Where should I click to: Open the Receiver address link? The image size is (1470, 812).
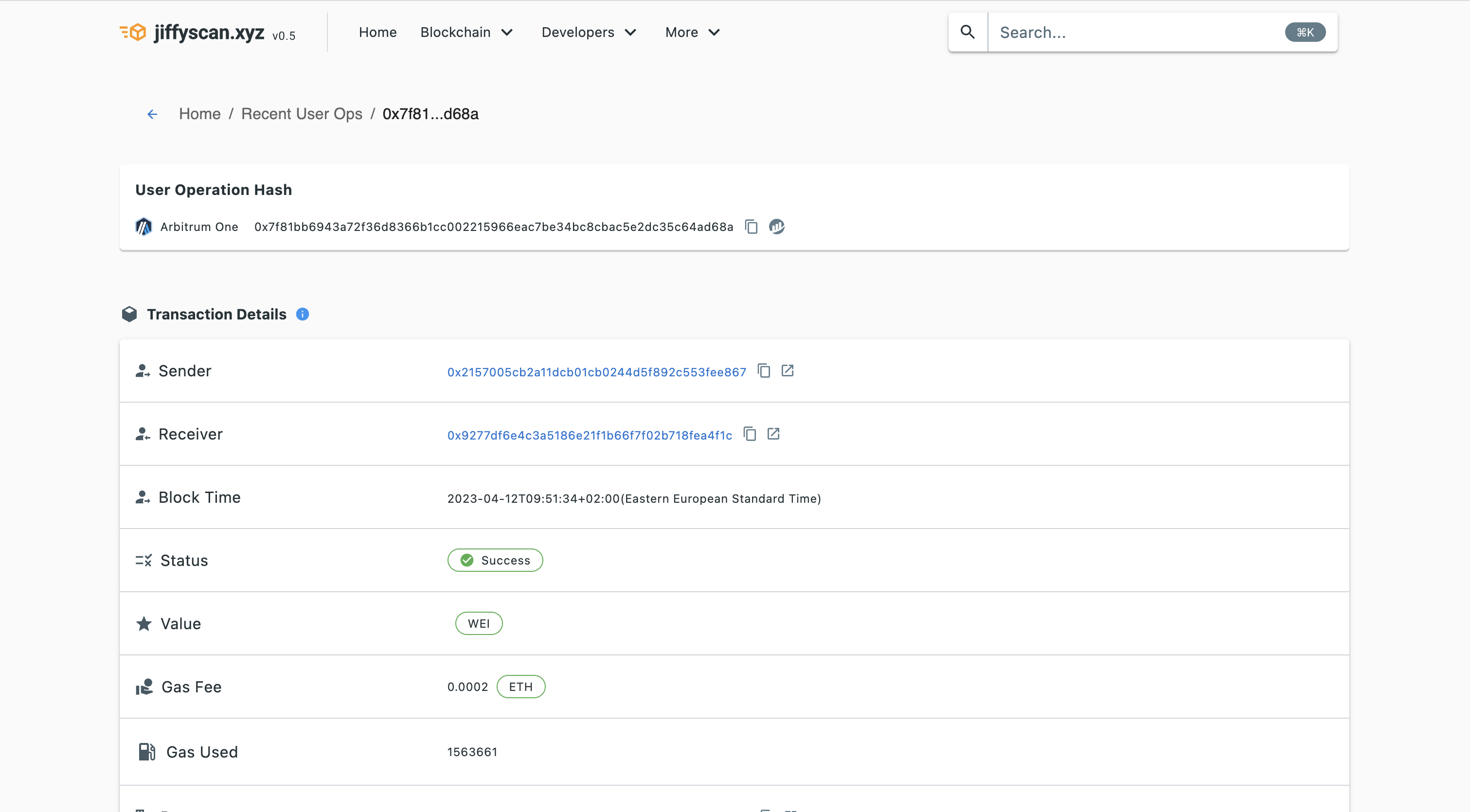point(590,435)
